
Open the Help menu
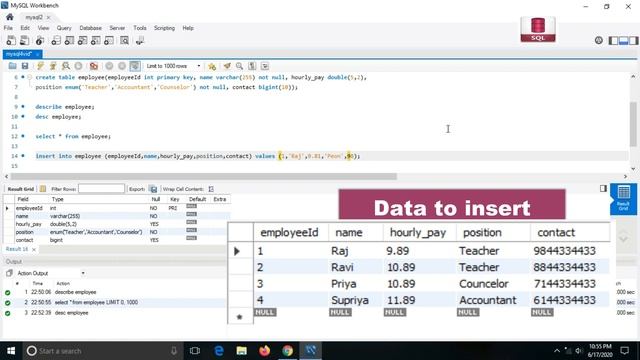(188, 28)
